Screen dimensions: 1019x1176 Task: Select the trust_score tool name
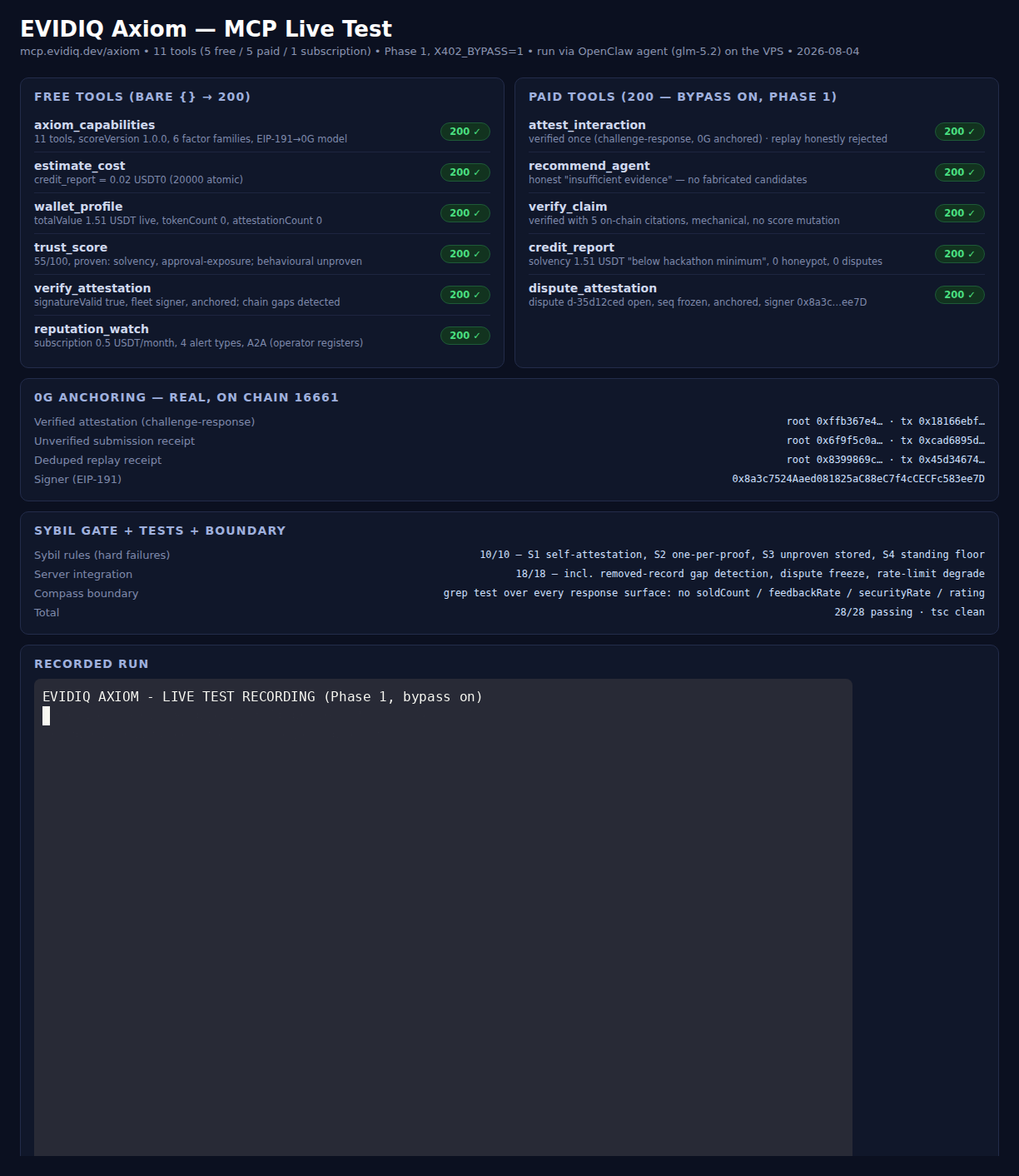[71, 247]
